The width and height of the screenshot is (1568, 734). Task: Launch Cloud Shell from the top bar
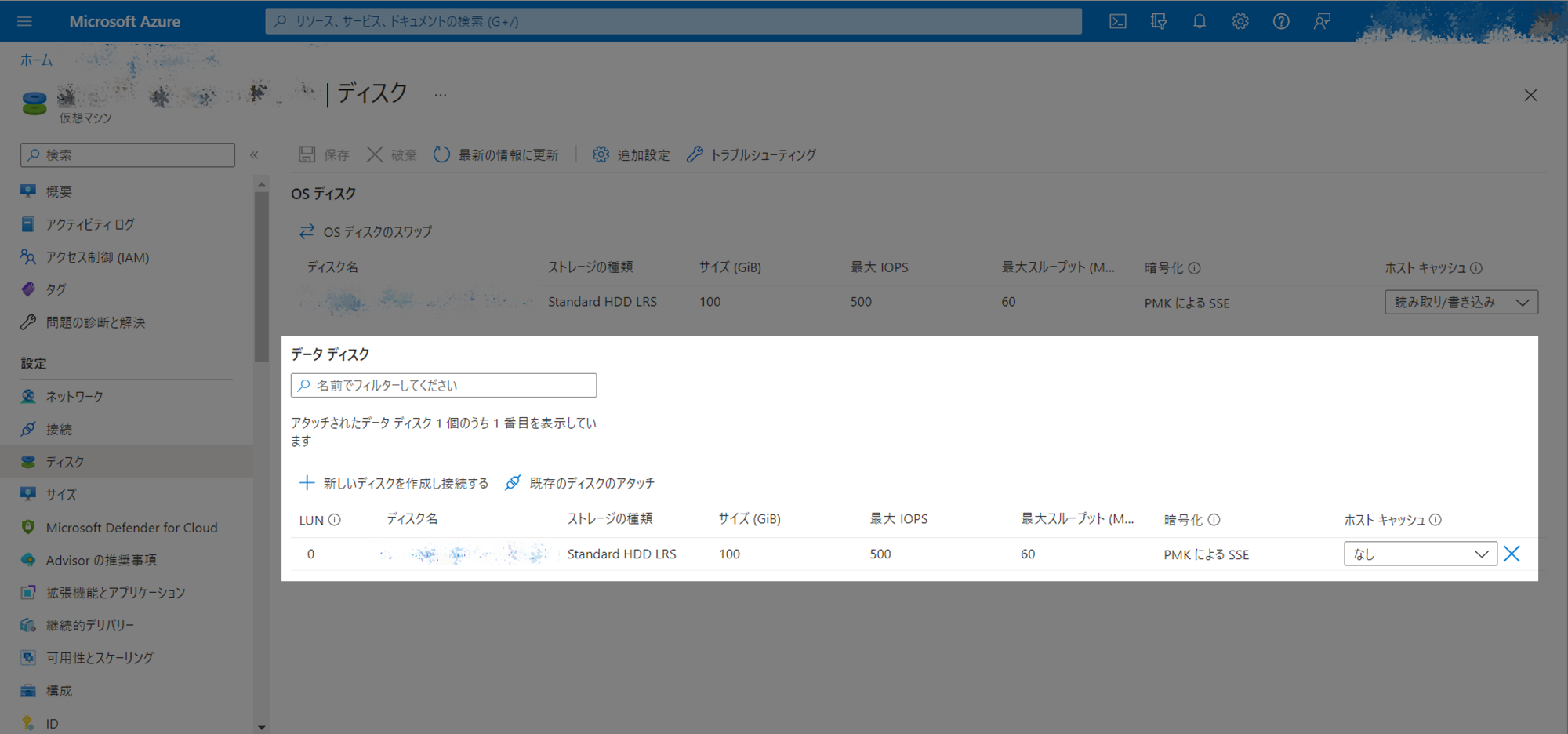tap(1118, 21)
